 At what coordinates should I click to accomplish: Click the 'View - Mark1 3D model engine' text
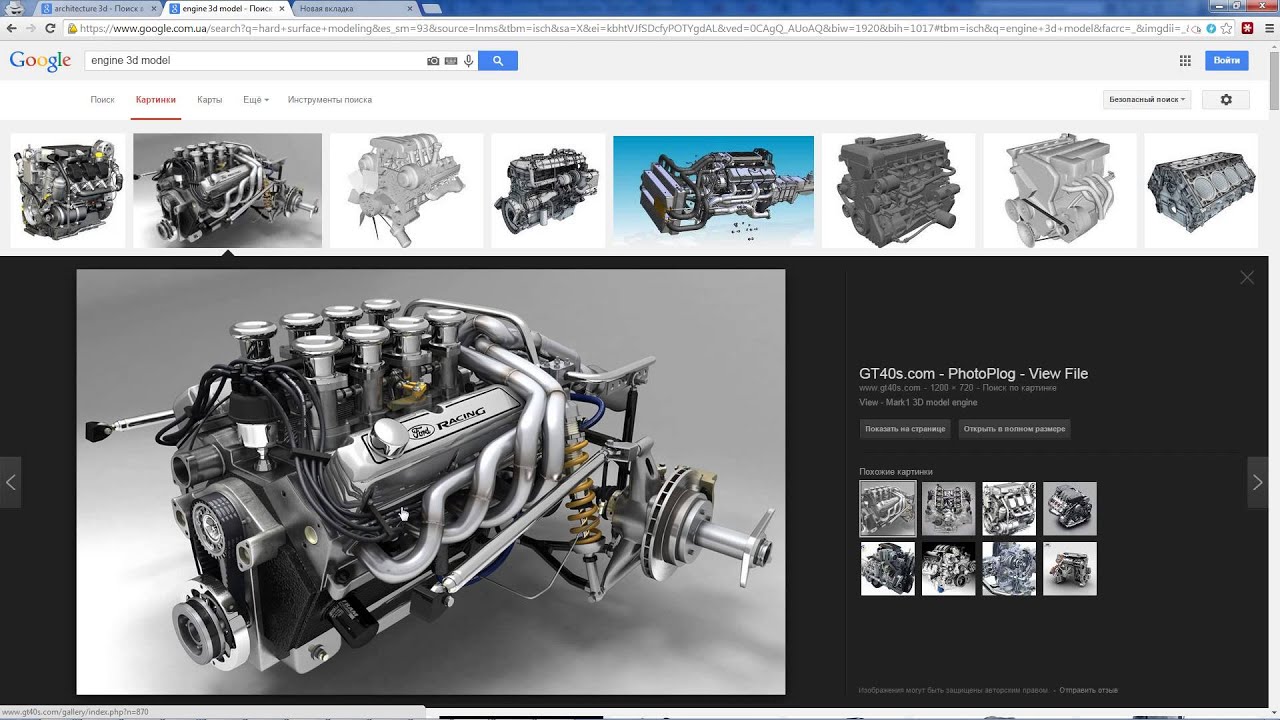(918, 402)
